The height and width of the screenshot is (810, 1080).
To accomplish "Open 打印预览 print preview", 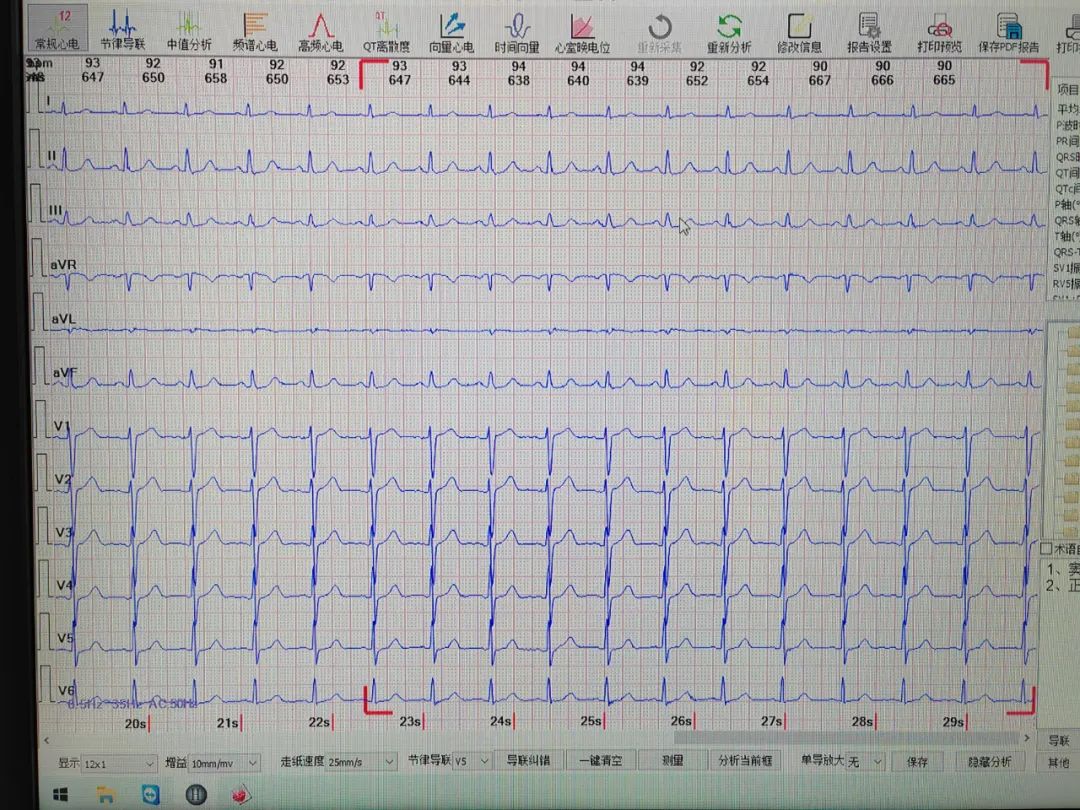I will point(939,33).
